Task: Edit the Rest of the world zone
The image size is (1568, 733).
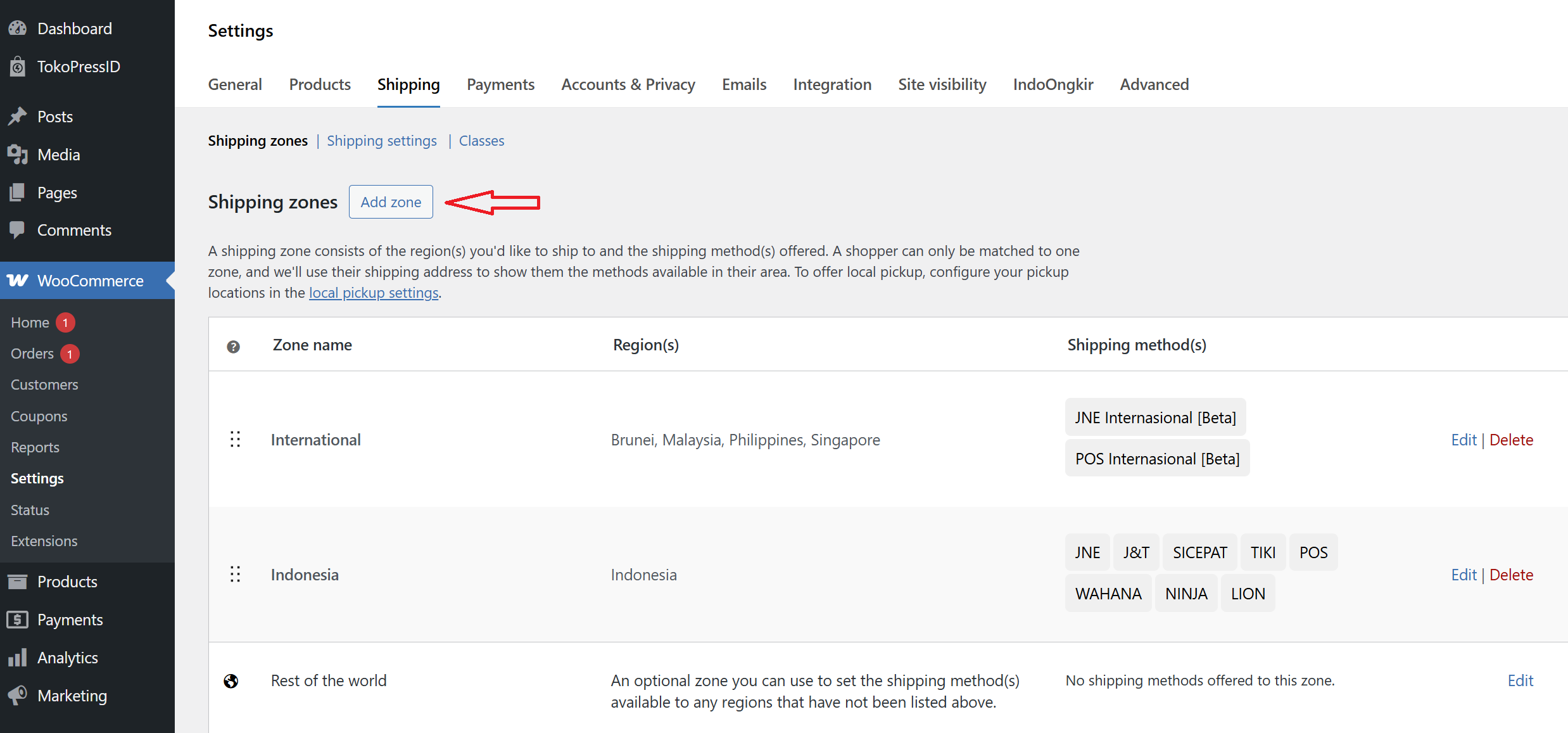Action: pos(1520,680)
